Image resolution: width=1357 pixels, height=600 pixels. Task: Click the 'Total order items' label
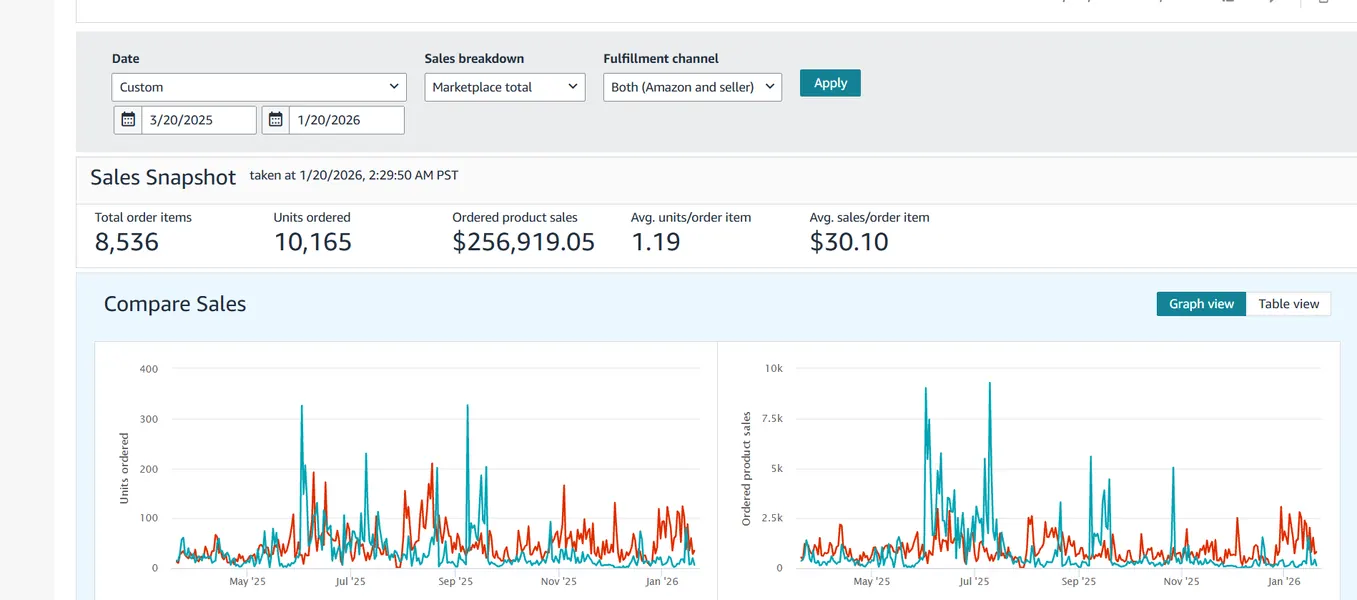point(143,217)
